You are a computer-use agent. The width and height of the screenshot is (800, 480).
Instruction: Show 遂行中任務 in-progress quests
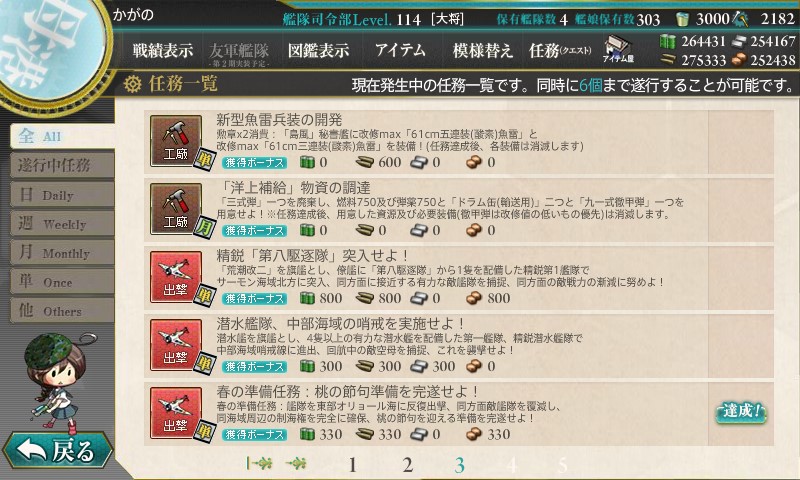(62, 165)
